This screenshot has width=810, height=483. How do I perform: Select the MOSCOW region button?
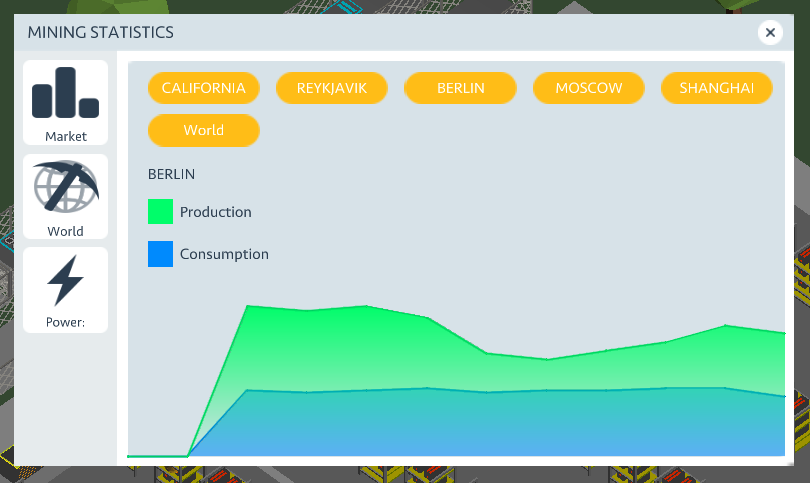pos(588,88)
